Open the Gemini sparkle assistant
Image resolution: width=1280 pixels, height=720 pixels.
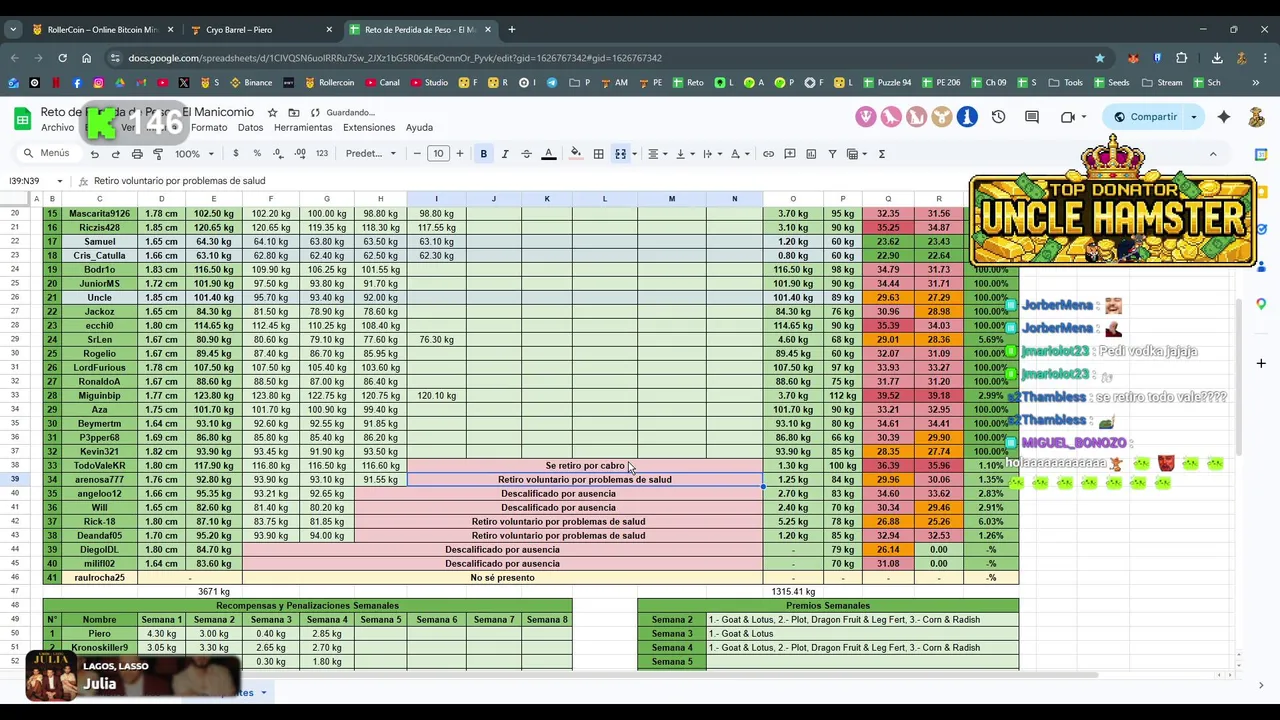(1224, 117)
